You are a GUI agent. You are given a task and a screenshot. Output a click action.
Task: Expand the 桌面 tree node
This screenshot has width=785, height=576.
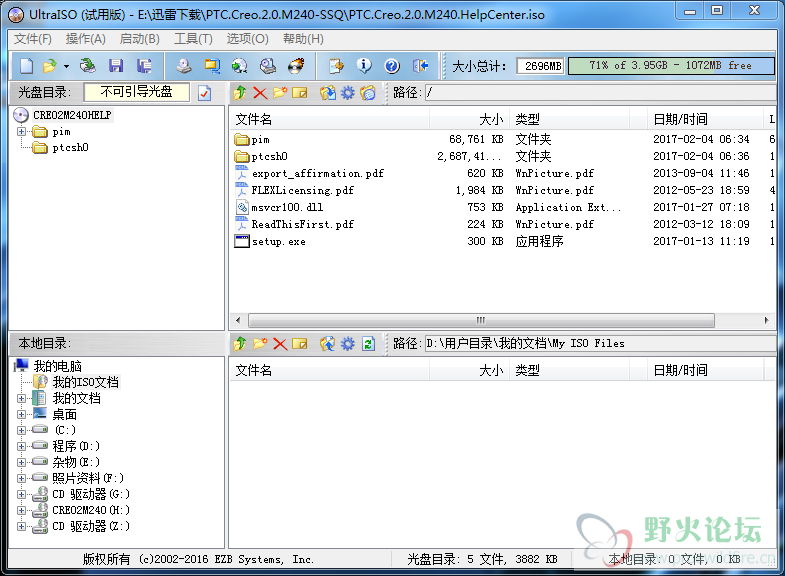pos(22,414)
